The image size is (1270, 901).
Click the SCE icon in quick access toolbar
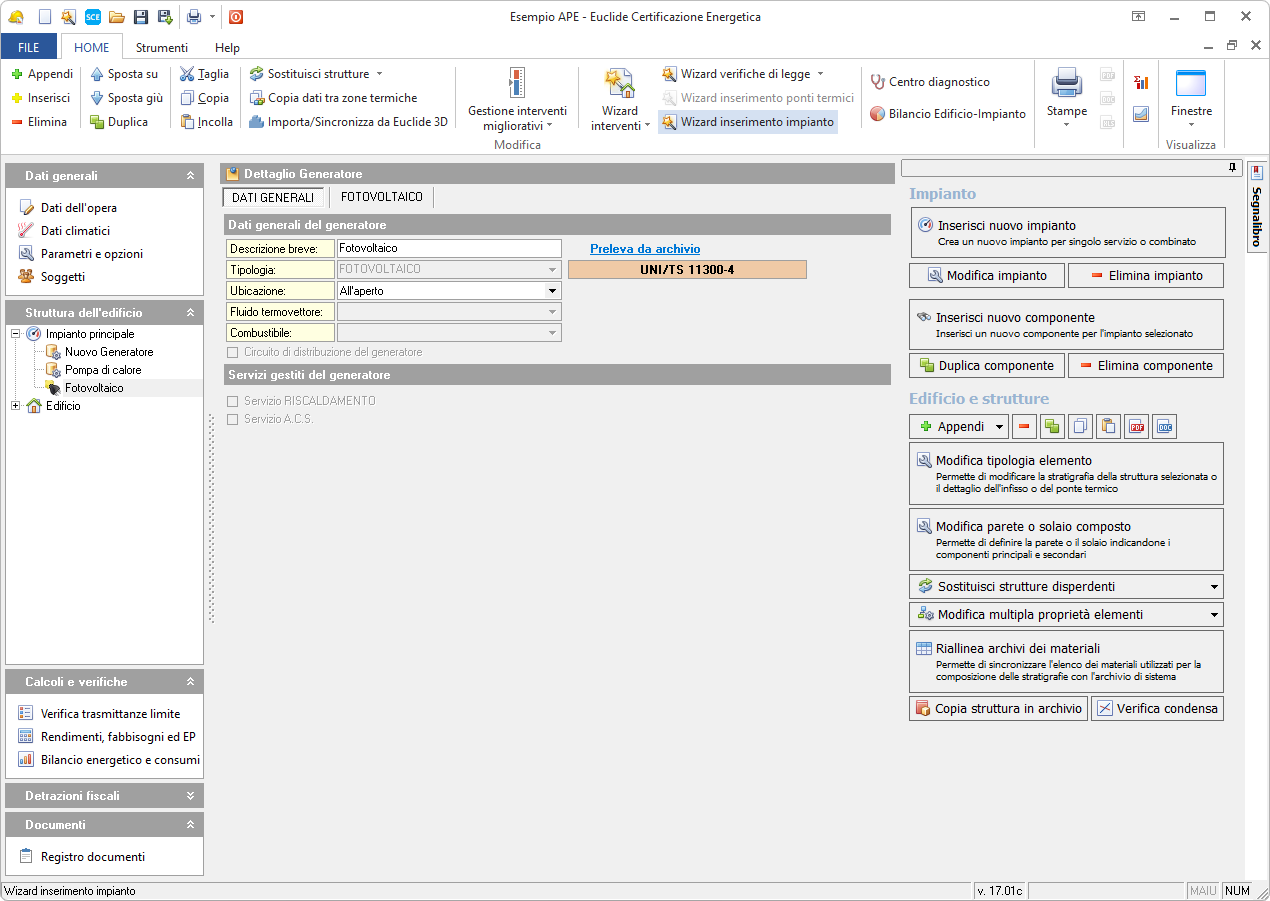[x=92, y=17]
